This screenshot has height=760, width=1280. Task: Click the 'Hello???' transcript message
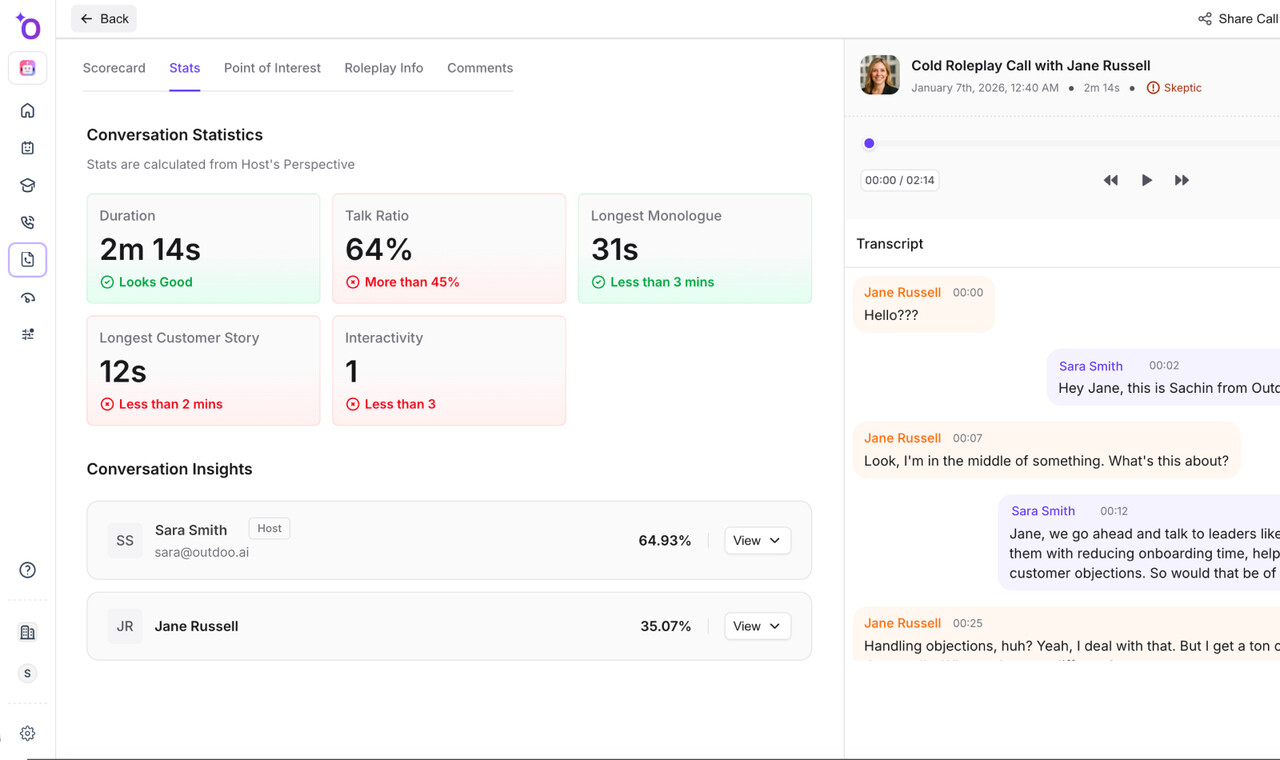[x=924, y=304]
